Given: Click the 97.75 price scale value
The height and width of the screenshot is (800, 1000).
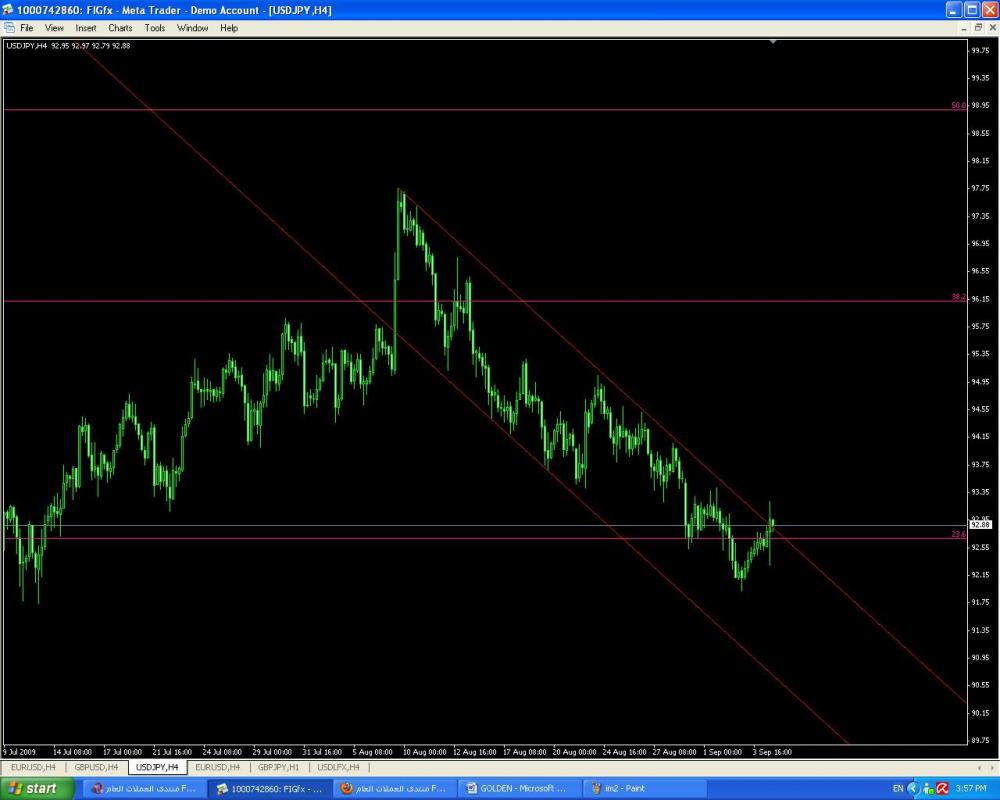Looking at the screenshot, I should tap(980, 188).
